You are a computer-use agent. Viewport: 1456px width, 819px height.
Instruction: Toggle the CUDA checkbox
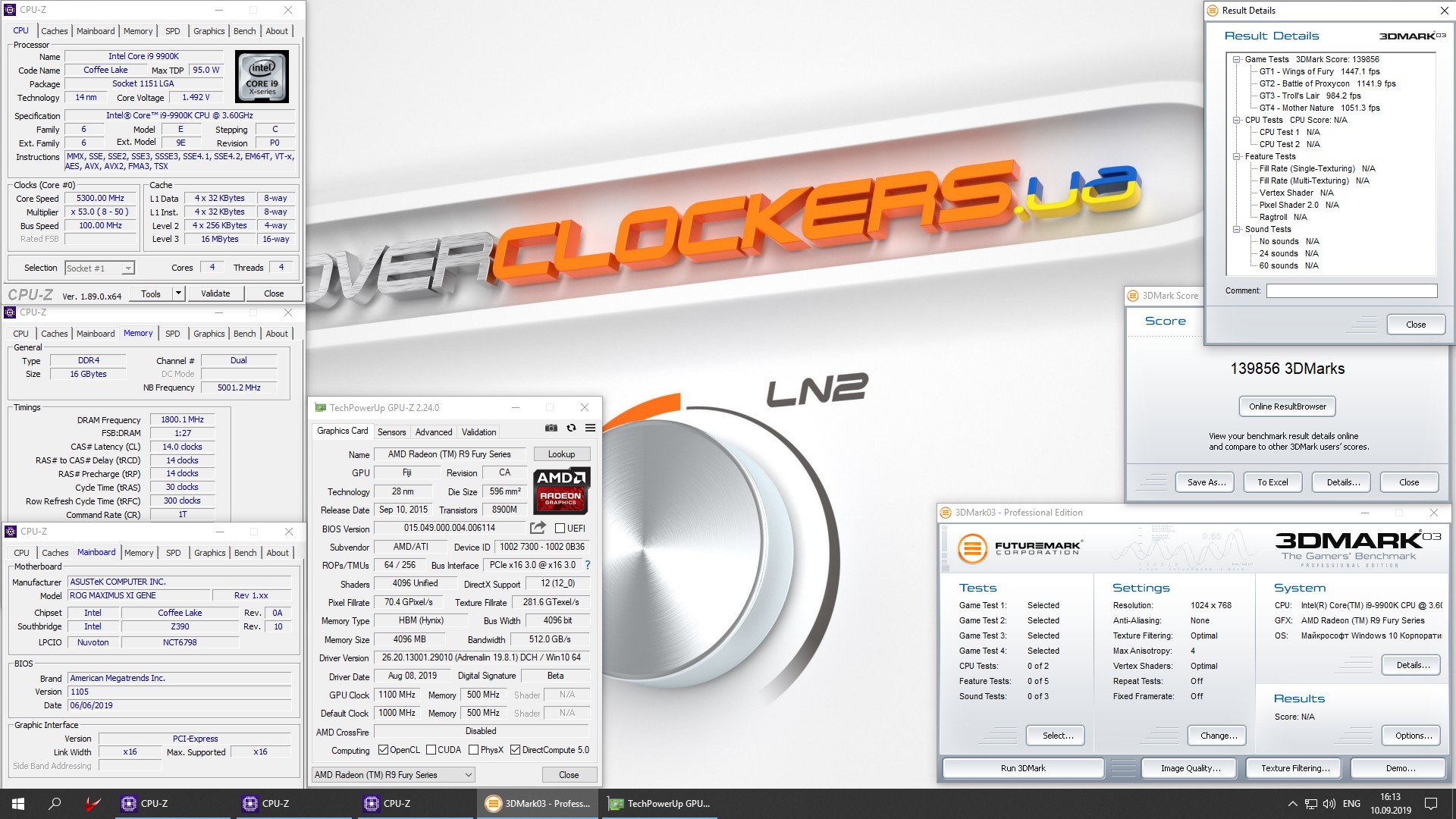tap(431, 750)
